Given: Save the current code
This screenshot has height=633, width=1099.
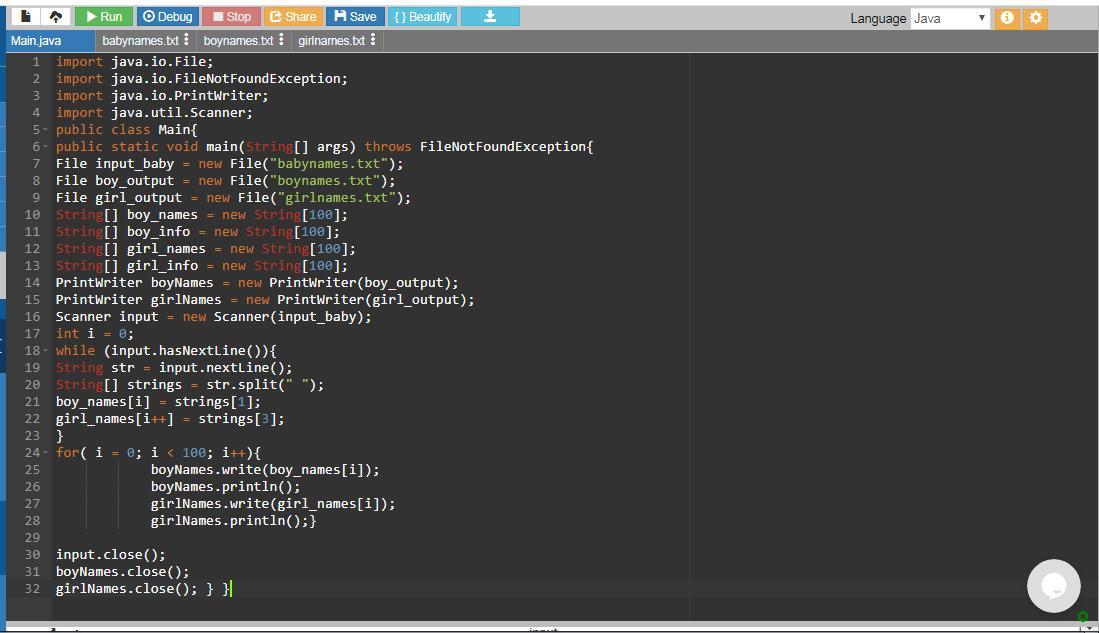Looking at the screenshot, I should tap(356, 16).
